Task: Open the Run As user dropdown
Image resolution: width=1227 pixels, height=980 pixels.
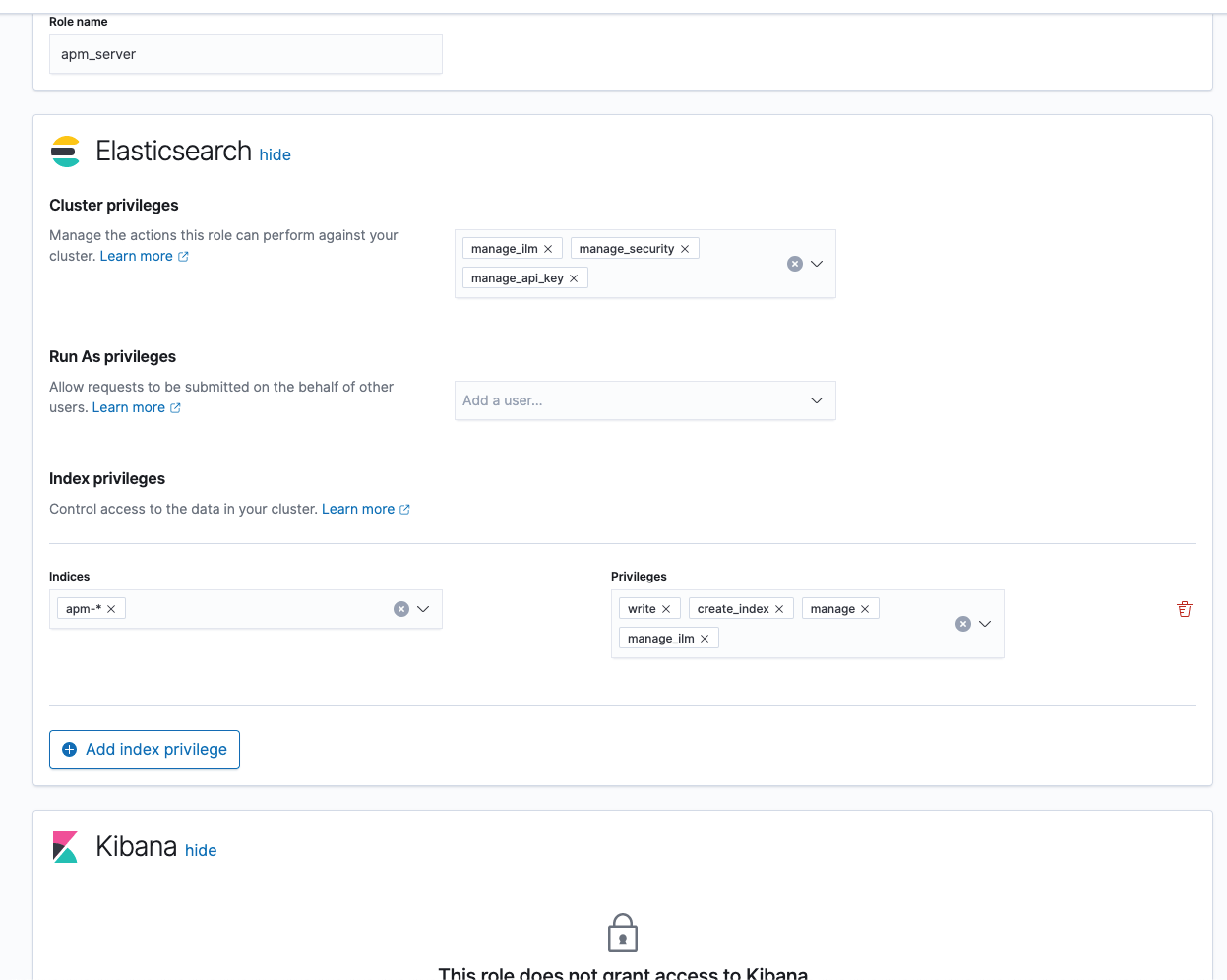Action: pos(817,400)
